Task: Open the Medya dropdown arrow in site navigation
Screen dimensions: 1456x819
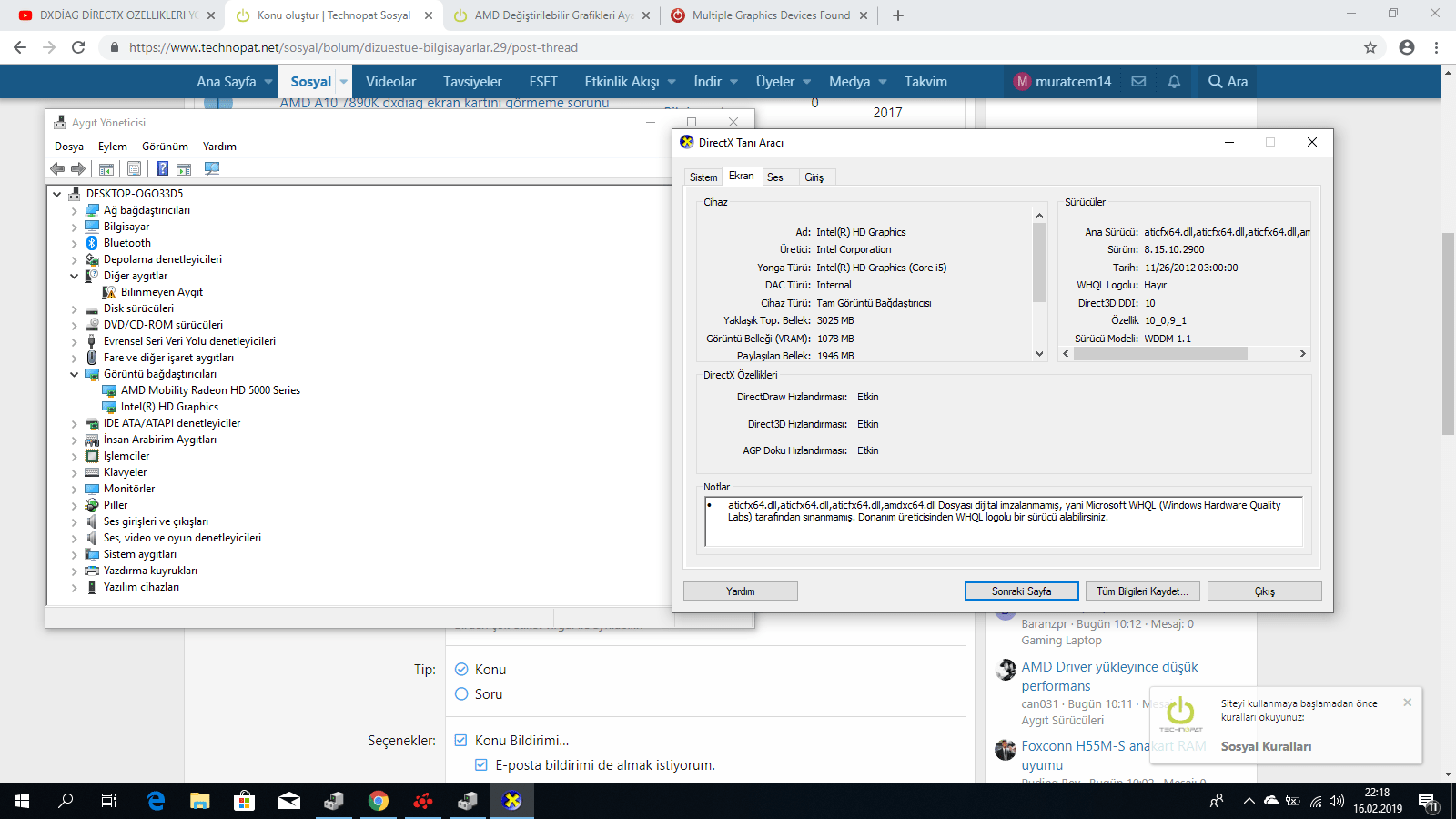Action: 882,82
